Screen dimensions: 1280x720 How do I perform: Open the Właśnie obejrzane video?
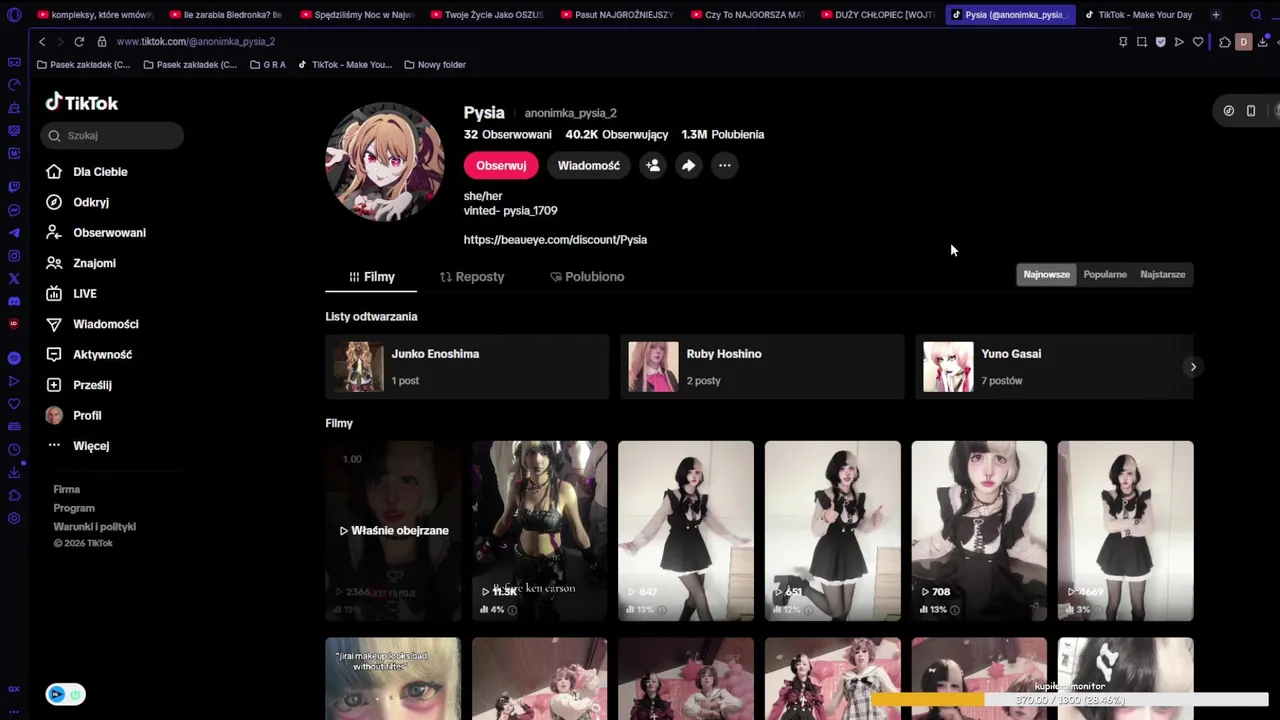[x=393, y=531]
